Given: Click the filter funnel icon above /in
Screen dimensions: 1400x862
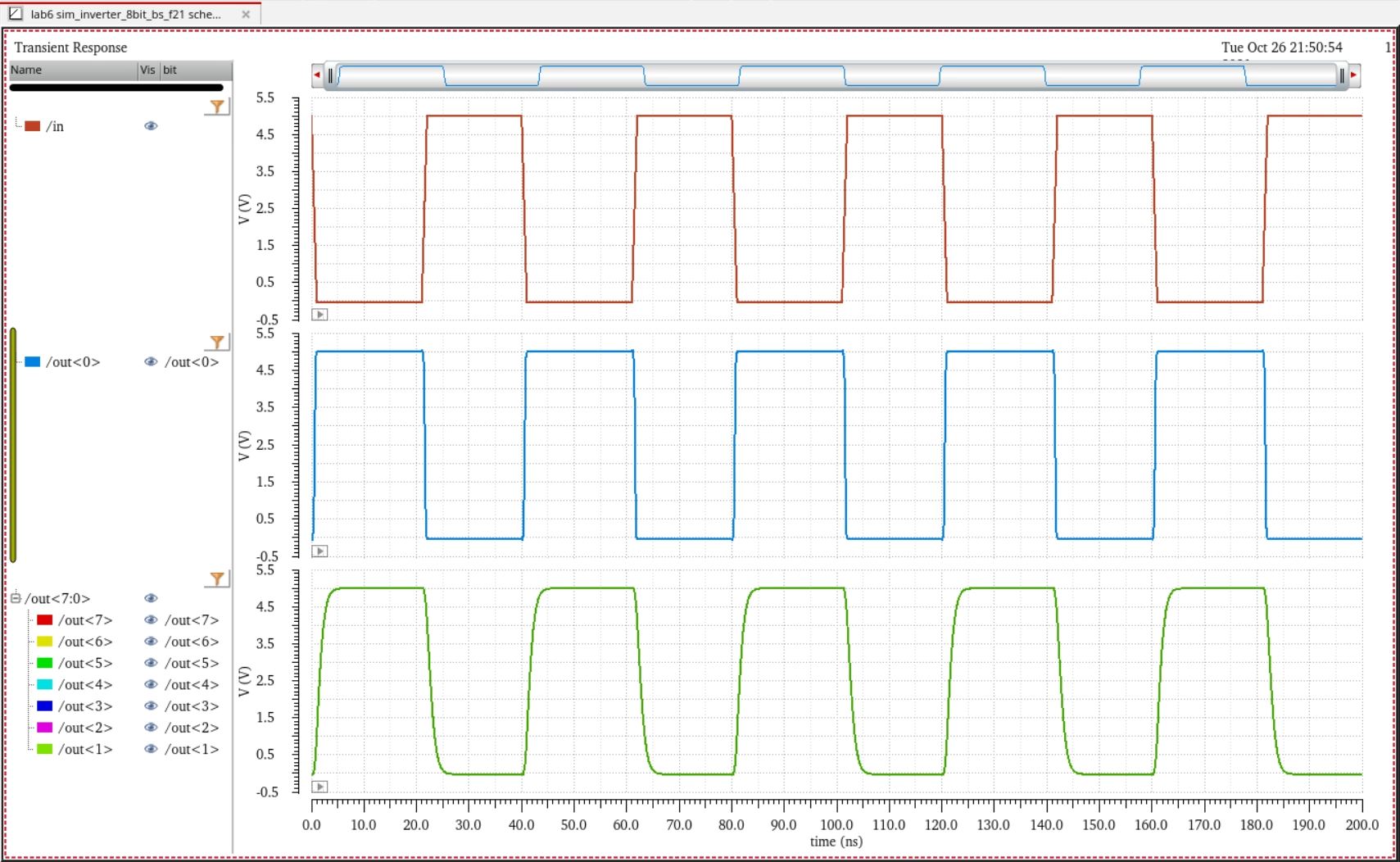Looking at the screenshot, I should pyautogui.click(x=217, y=107).
